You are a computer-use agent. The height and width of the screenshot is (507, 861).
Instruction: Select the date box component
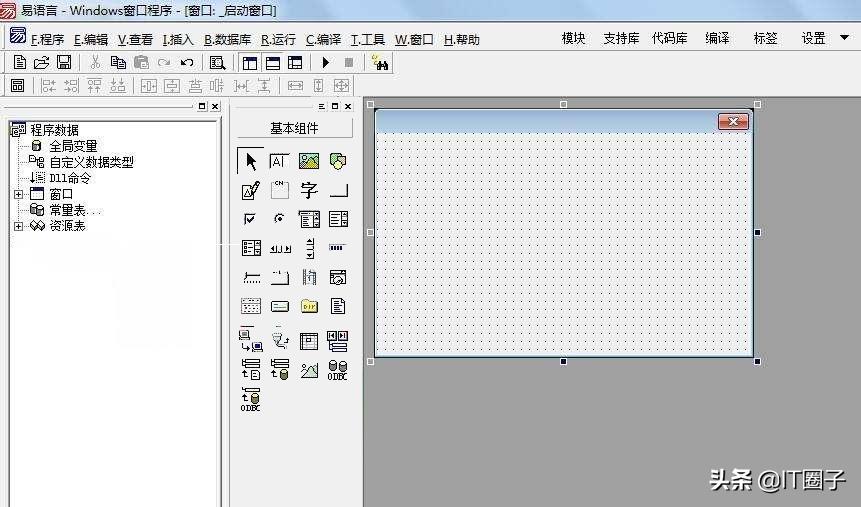[338, 277]
